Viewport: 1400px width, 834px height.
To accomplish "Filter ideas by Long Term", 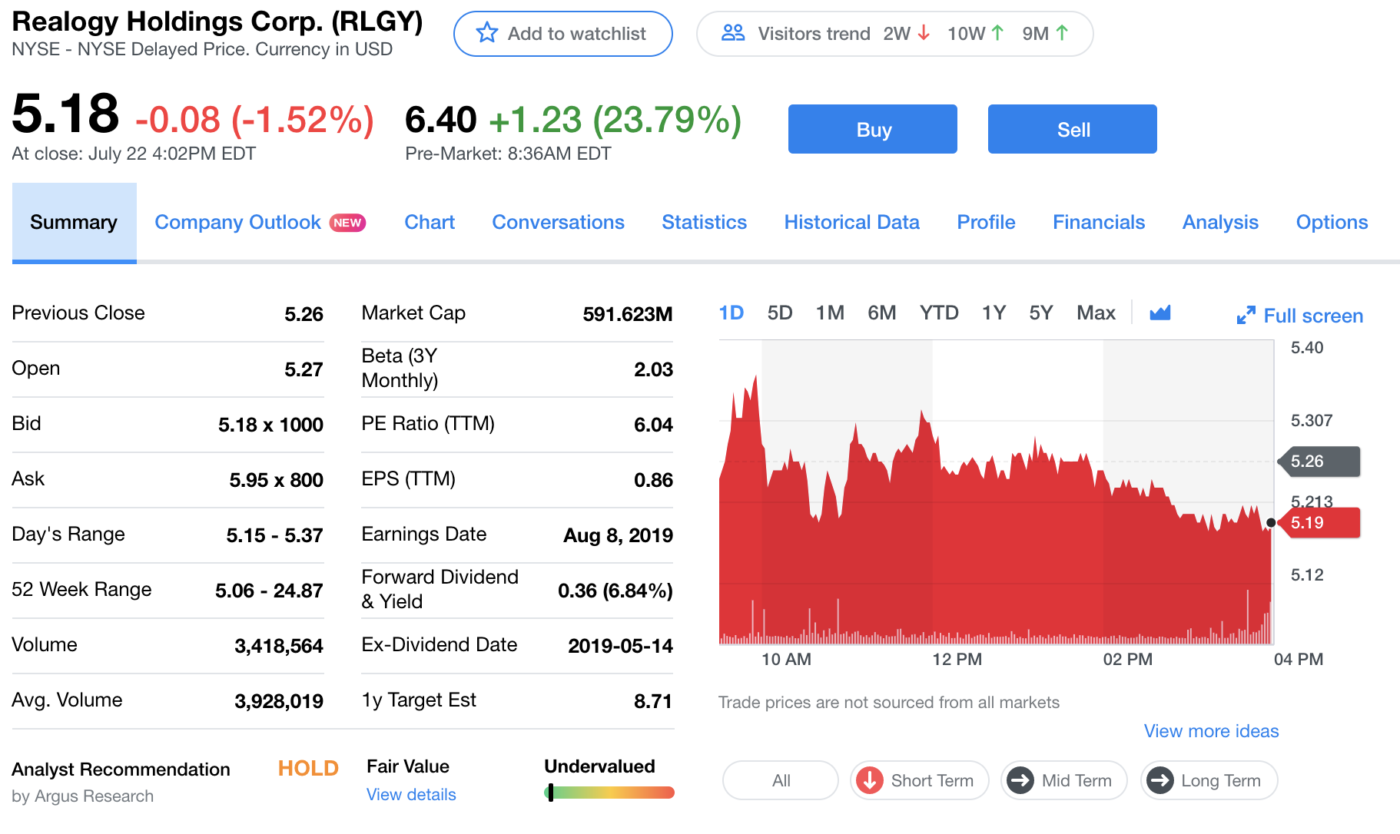I will tap(1209, 781).
